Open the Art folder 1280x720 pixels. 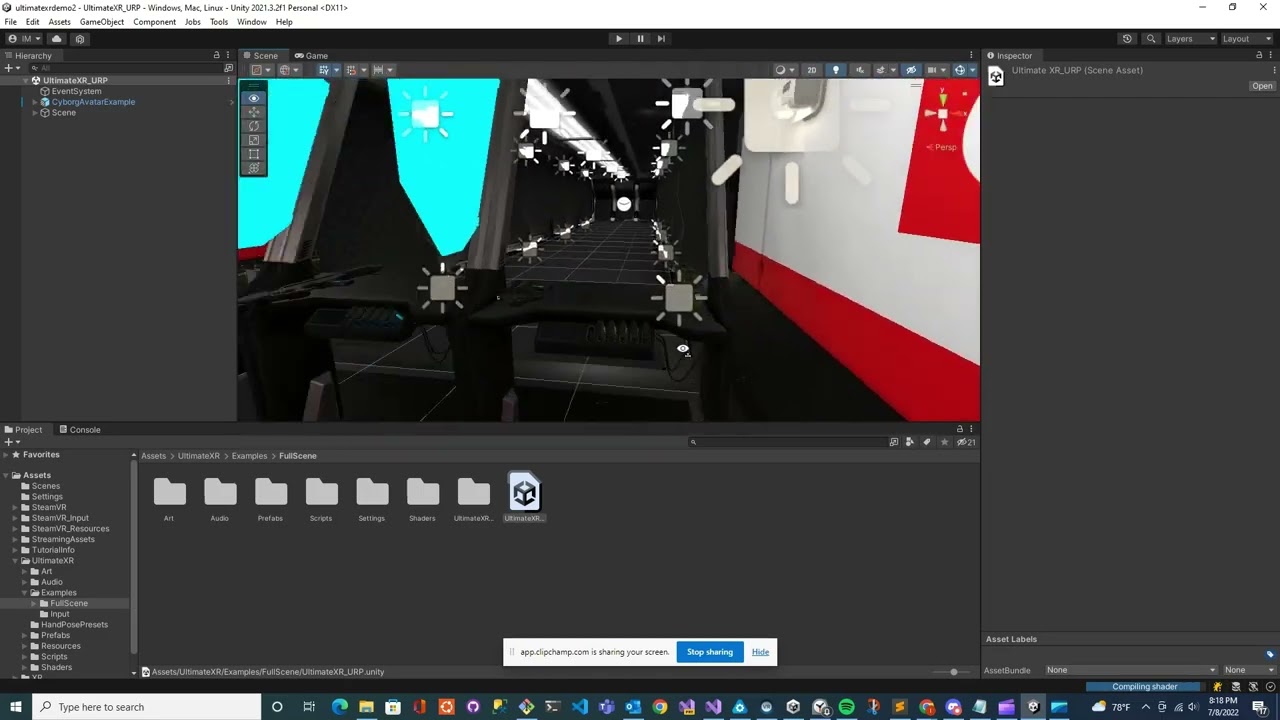point(169,492)
